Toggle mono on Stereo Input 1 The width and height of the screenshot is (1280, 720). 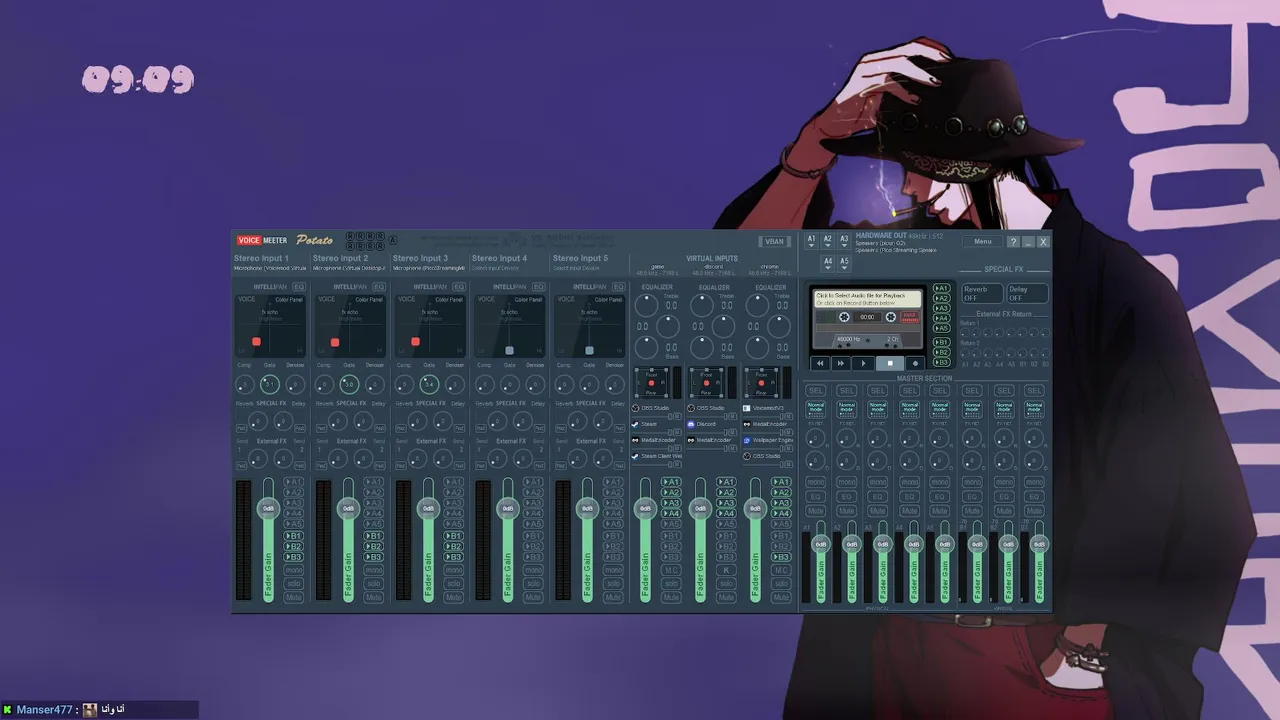tap(293, 570)
